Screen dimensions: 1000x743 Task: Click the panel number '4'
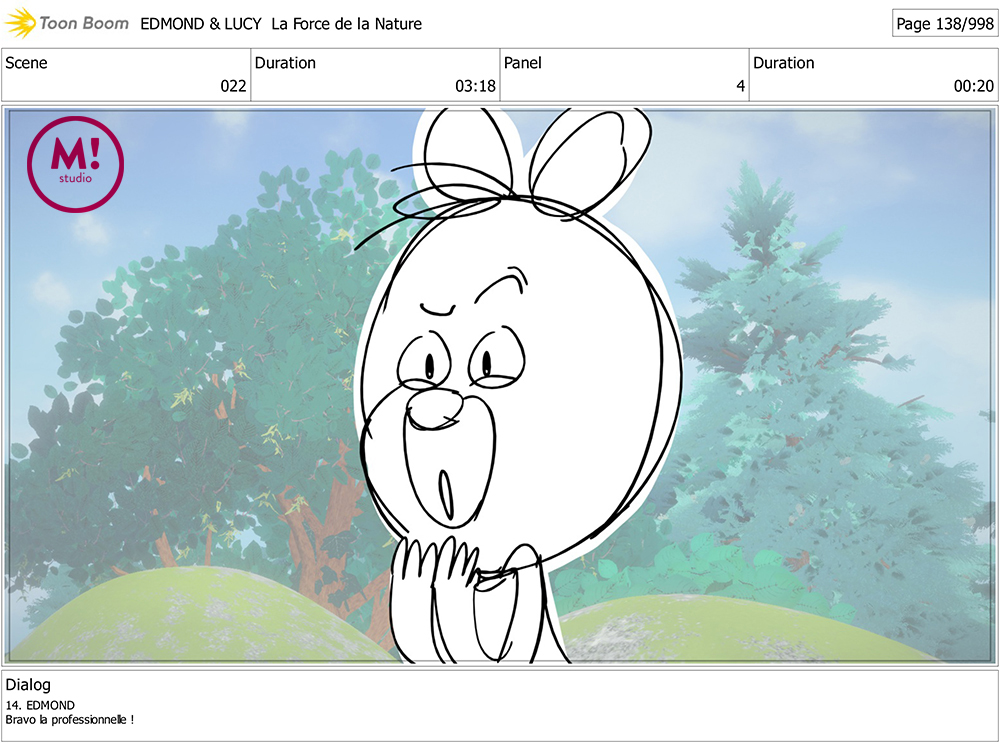point(740,86)
